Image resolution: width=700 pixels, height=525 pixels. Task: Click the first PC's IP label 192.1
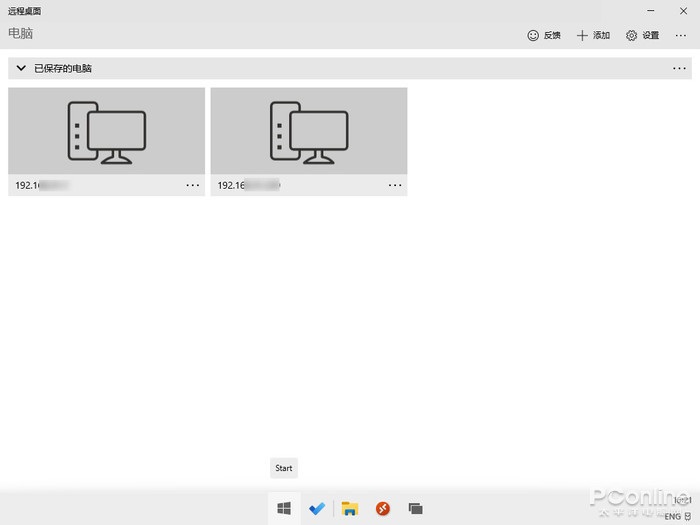42,185
